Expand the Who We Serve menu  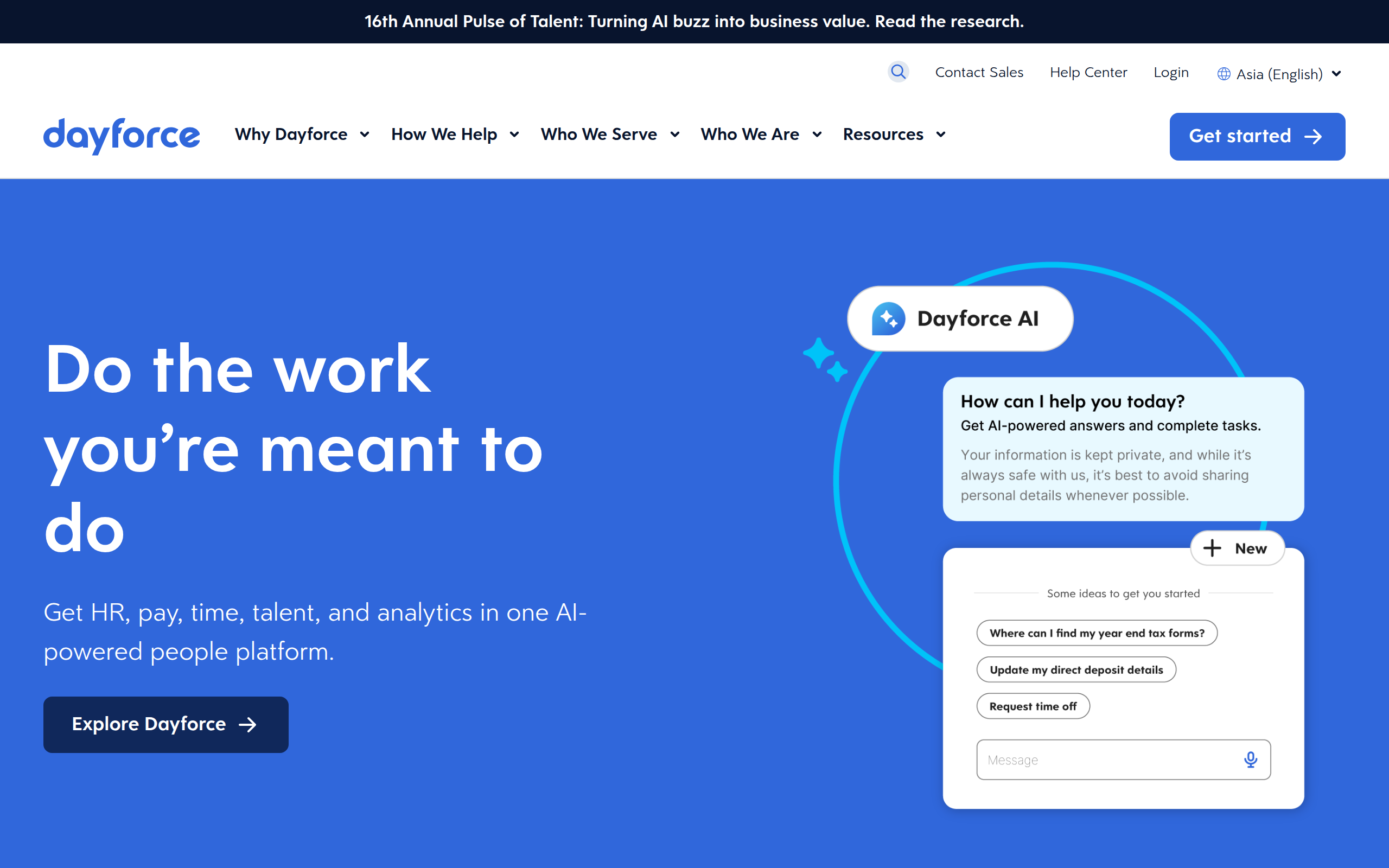609,135
